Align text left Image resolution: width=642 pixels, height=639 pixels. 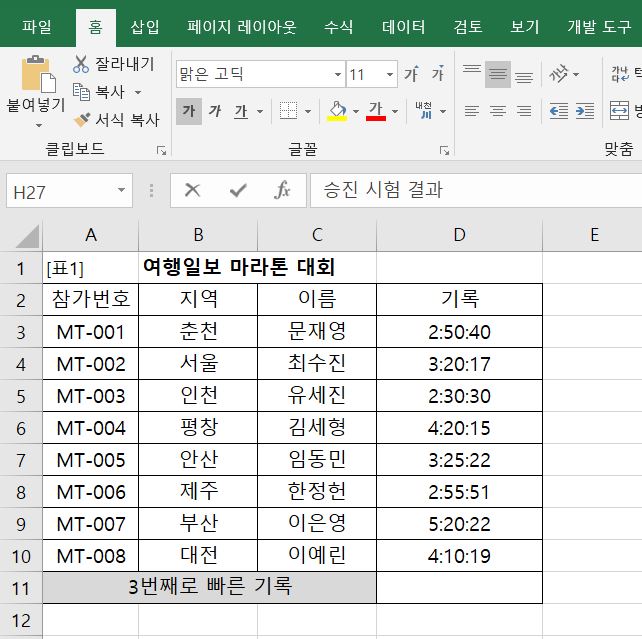[x=472, y=111]
